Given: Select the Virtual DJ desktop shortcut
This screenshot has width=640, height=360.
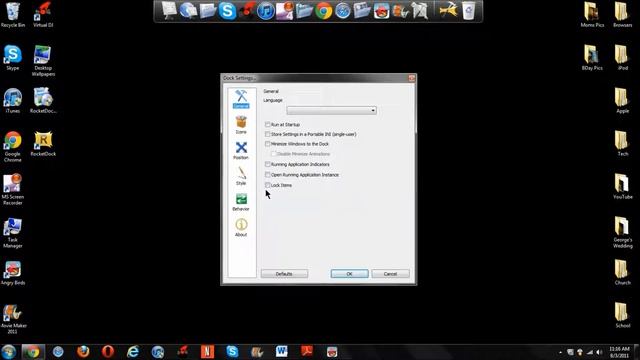Looking at the screenshot, I should (x=43, y=15).
